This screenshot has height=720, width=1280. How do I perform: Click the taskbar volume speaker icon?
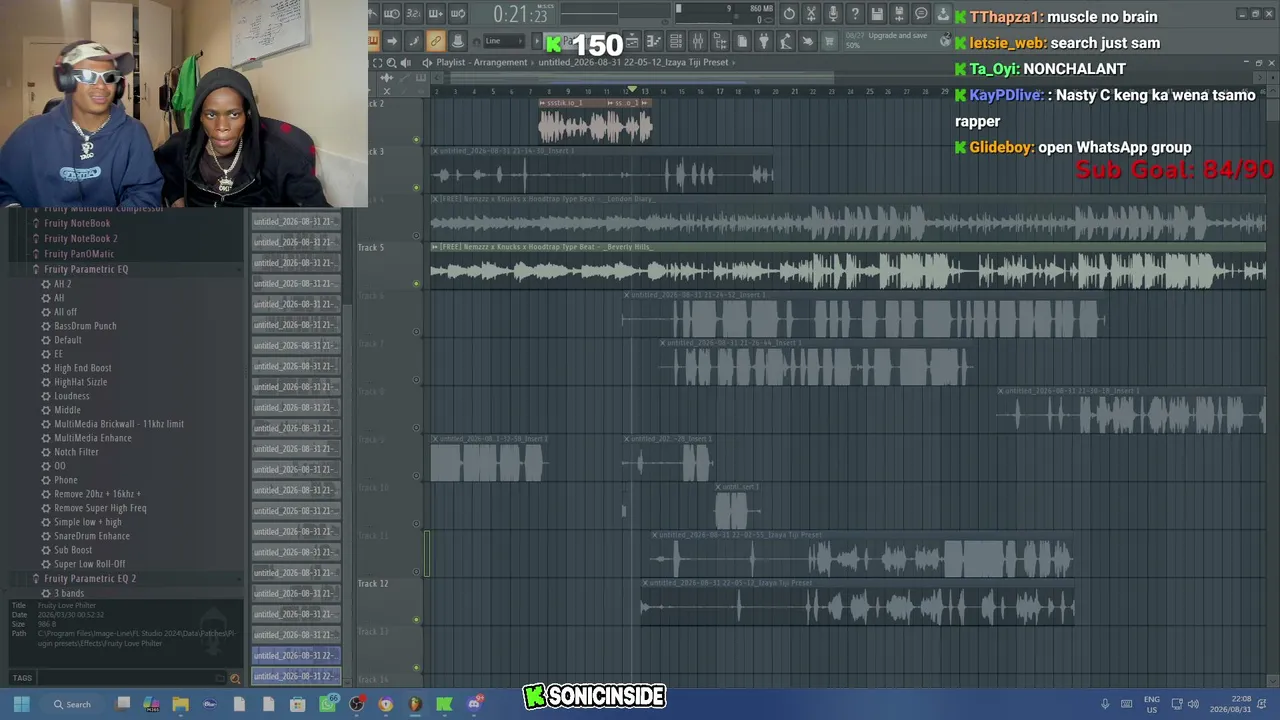point(1192,704)
